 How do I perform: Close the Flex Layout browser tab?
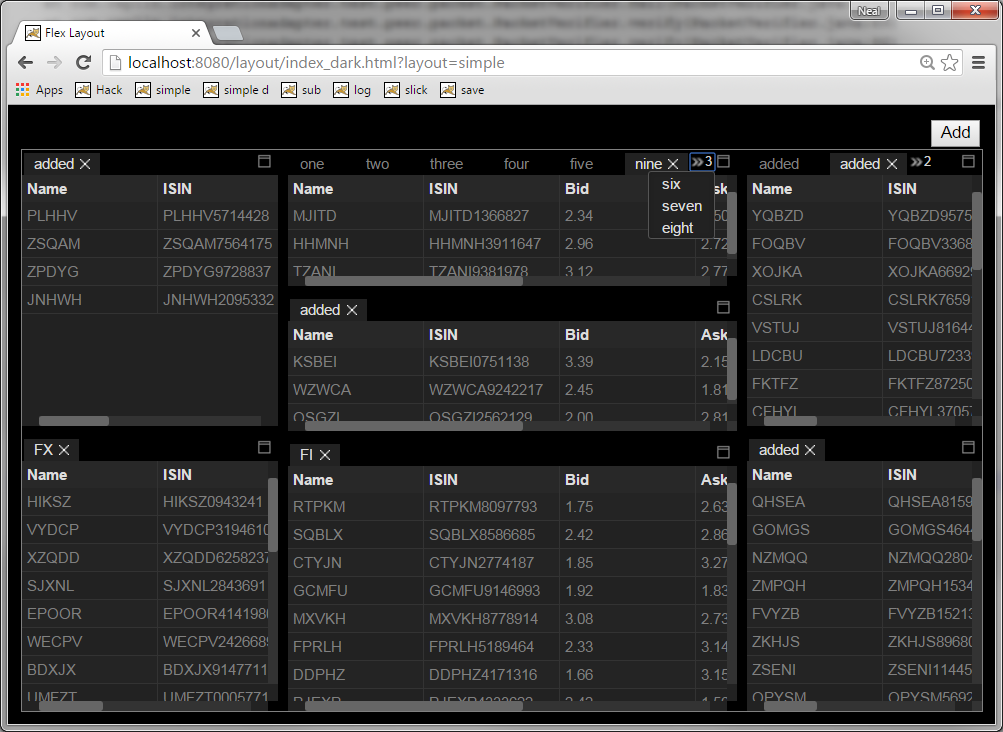196,33
